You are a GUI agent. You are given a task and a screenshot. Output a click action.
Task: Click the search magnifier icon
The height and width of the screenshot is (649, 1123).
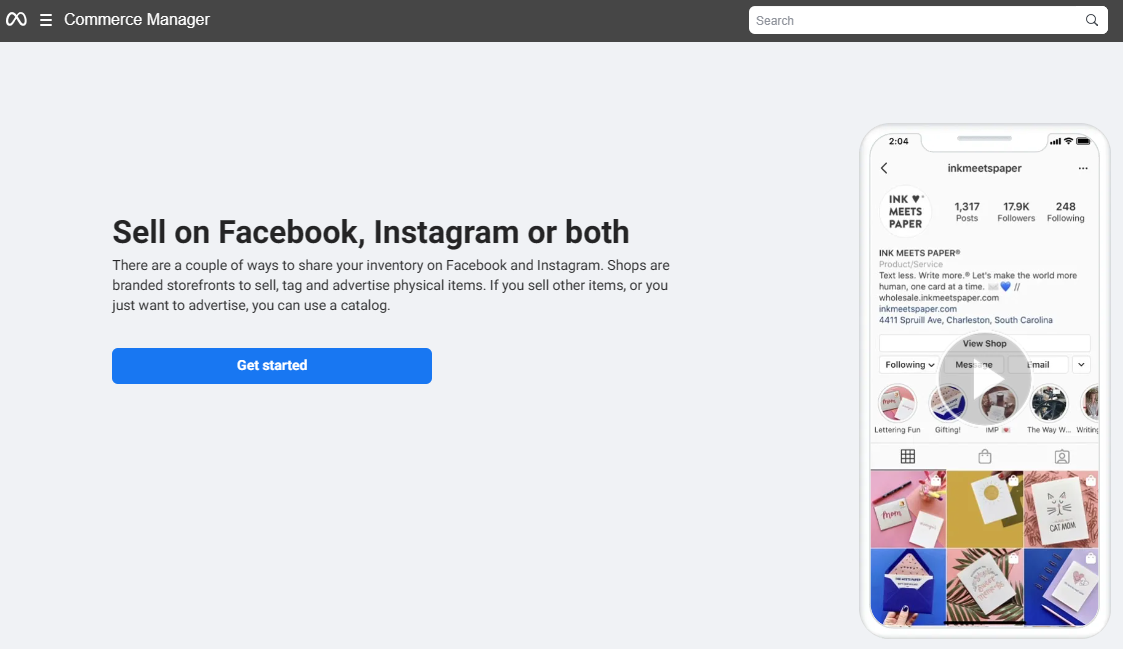(x=1092, y=20)
